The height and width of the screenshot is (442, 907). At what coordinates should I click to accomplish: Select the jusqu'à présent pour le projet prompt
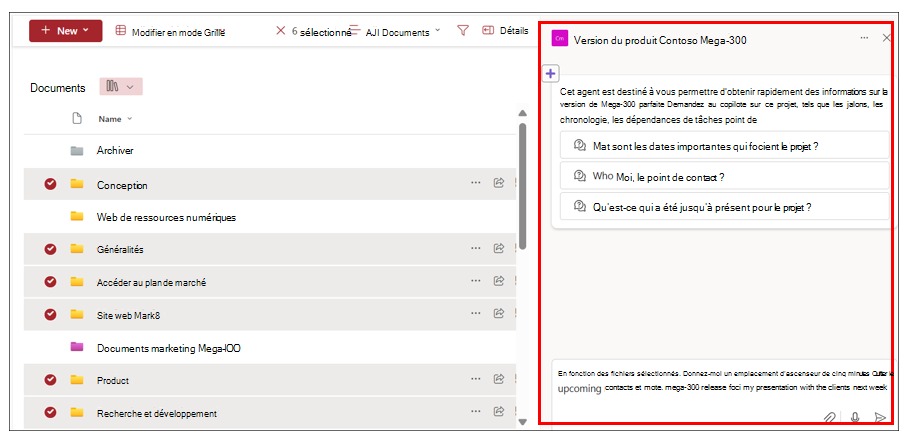click(x=724, y=207)
